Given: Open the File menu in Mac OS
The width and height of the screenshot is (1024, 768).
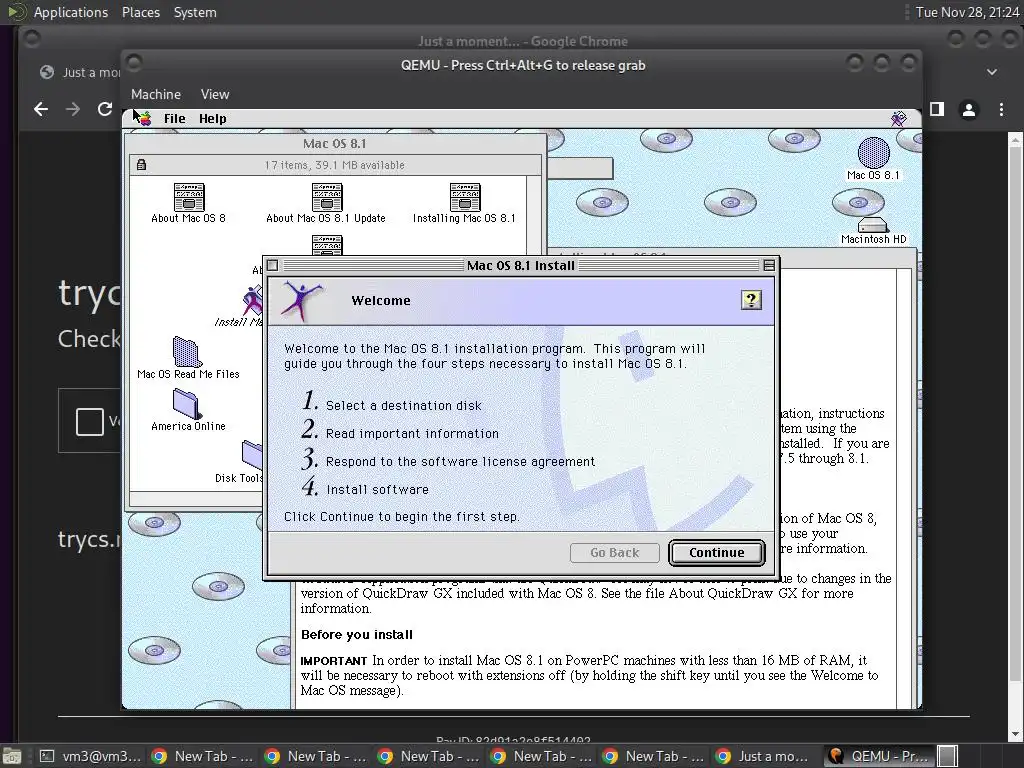Looking at the screenshot, I should click(174, 118).
